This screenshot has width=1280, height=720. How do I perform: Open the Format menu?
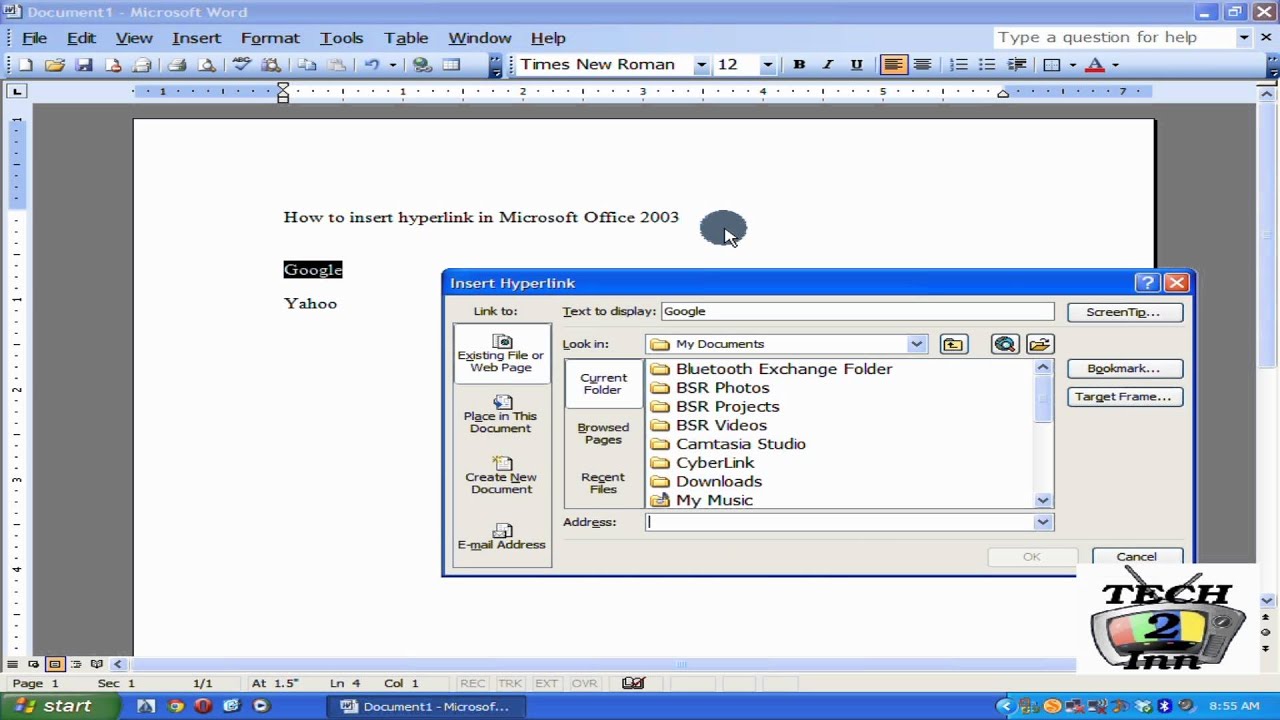click(x=270, y=38)
